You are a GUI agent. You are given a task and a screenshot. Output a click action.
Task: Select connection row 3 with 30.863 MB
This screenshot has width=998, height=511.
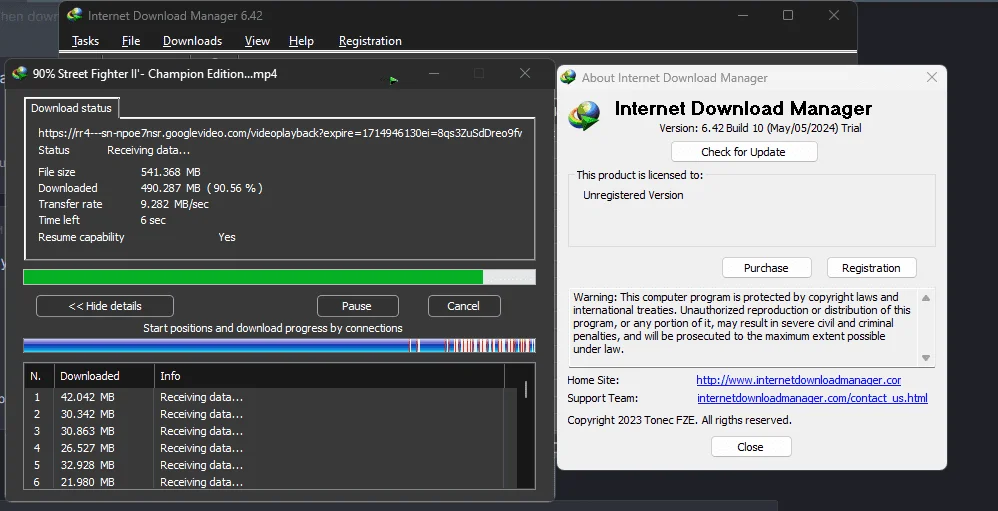click(271, 431)
